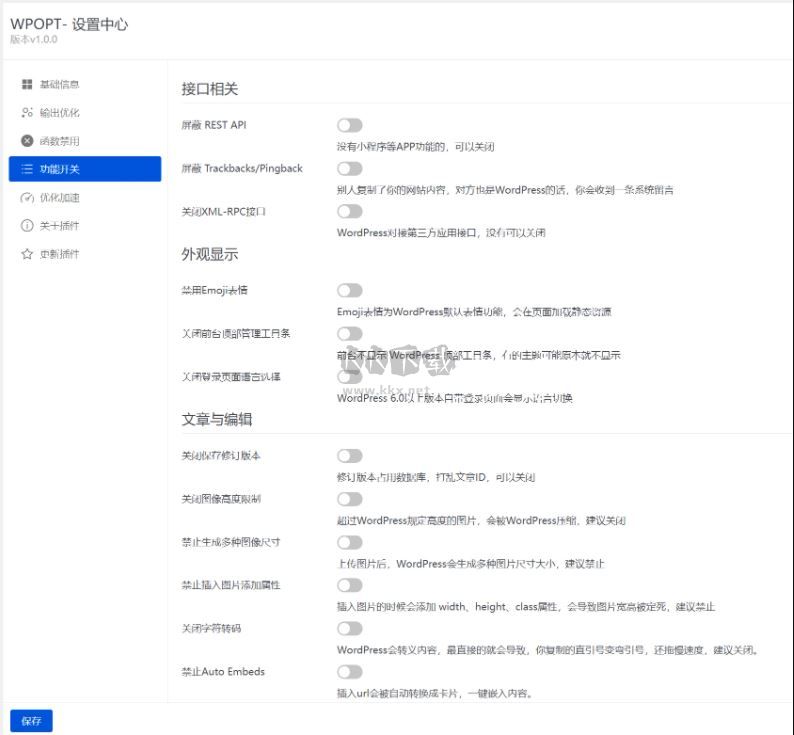Enable 禁止插入图片添加属性 switch
This screenshot has height=735, width=794.
349,585
